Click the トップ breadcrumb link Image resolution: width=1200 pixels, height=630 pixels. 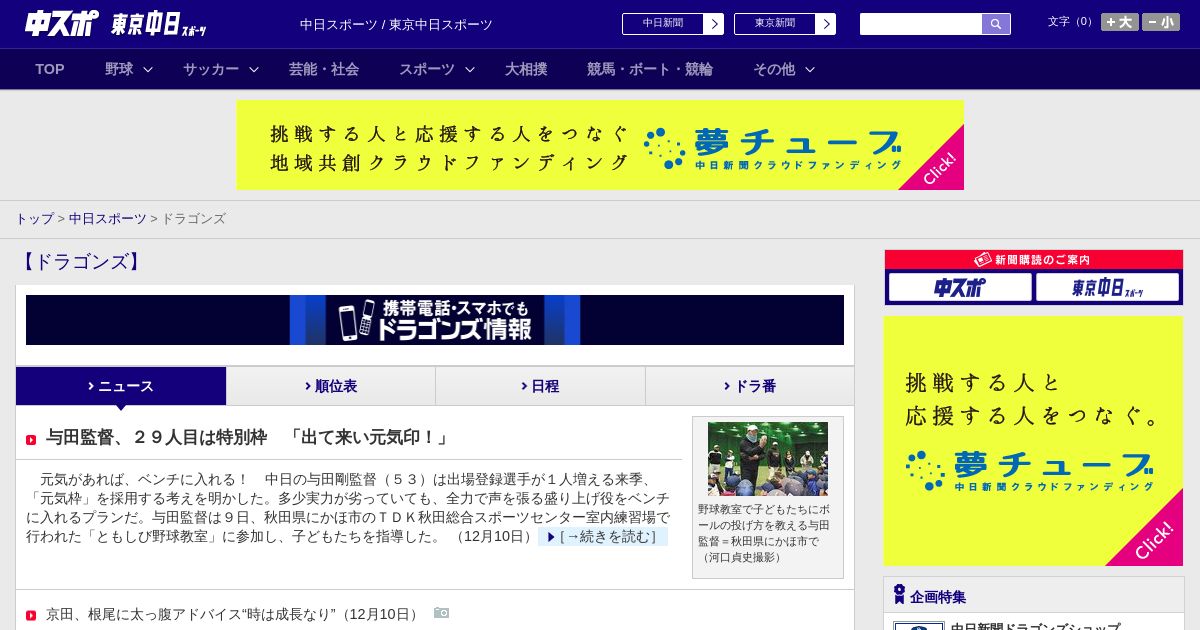pos(34,218)
